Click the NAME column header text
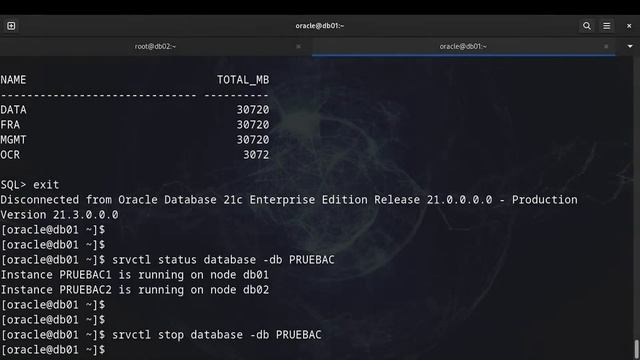 point(13,80)
